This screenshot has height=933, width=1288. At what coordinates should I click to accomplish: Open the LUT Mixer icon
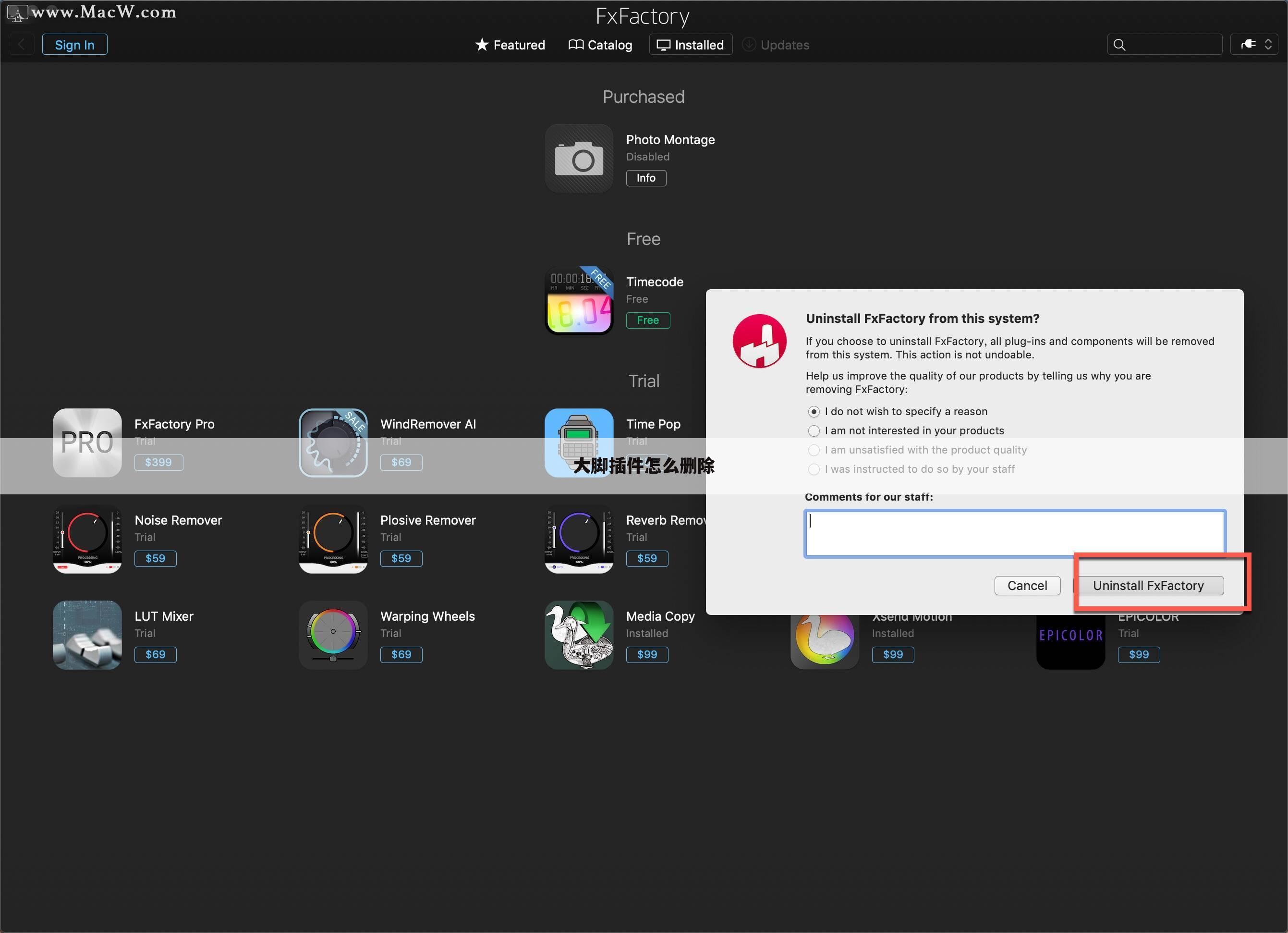pyautogui.click(x=87, y=635)
